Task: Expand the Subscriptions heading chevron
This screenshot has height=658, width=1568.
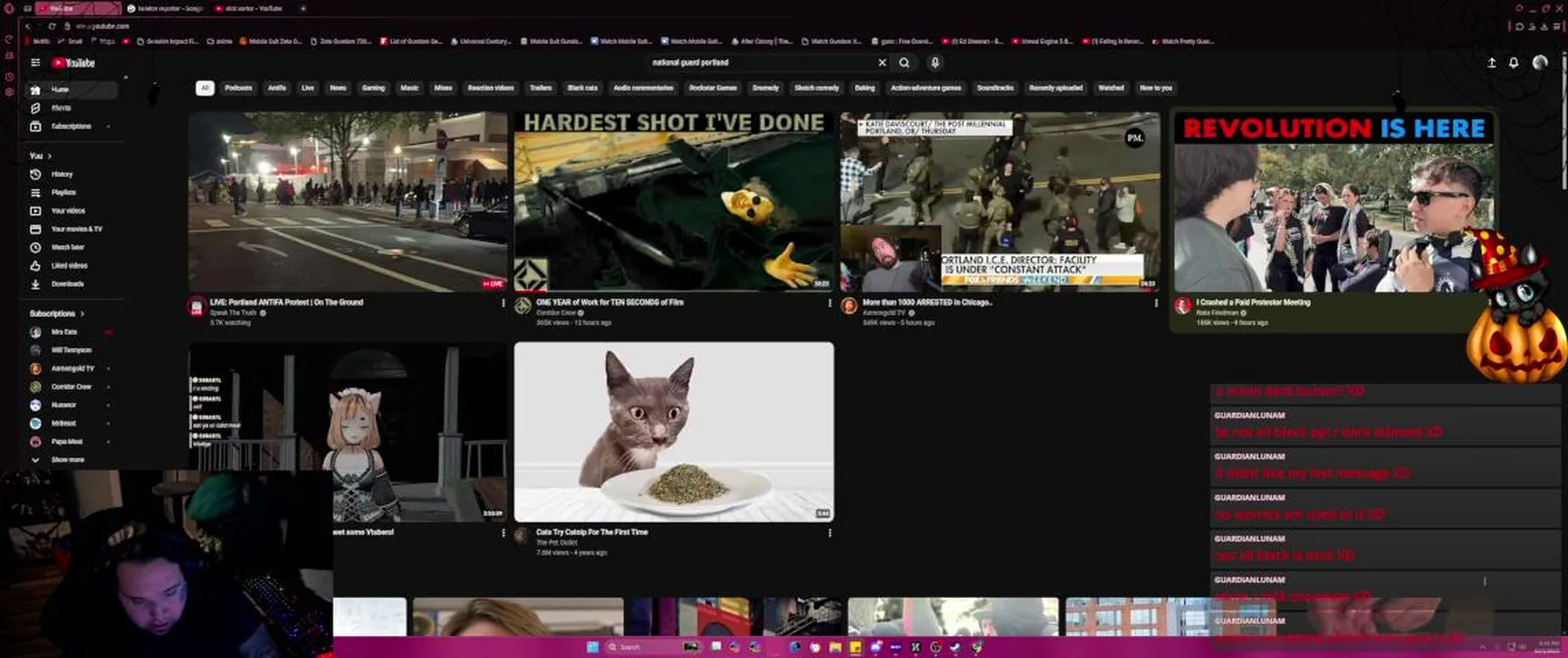Action: (x=82, y=313)
